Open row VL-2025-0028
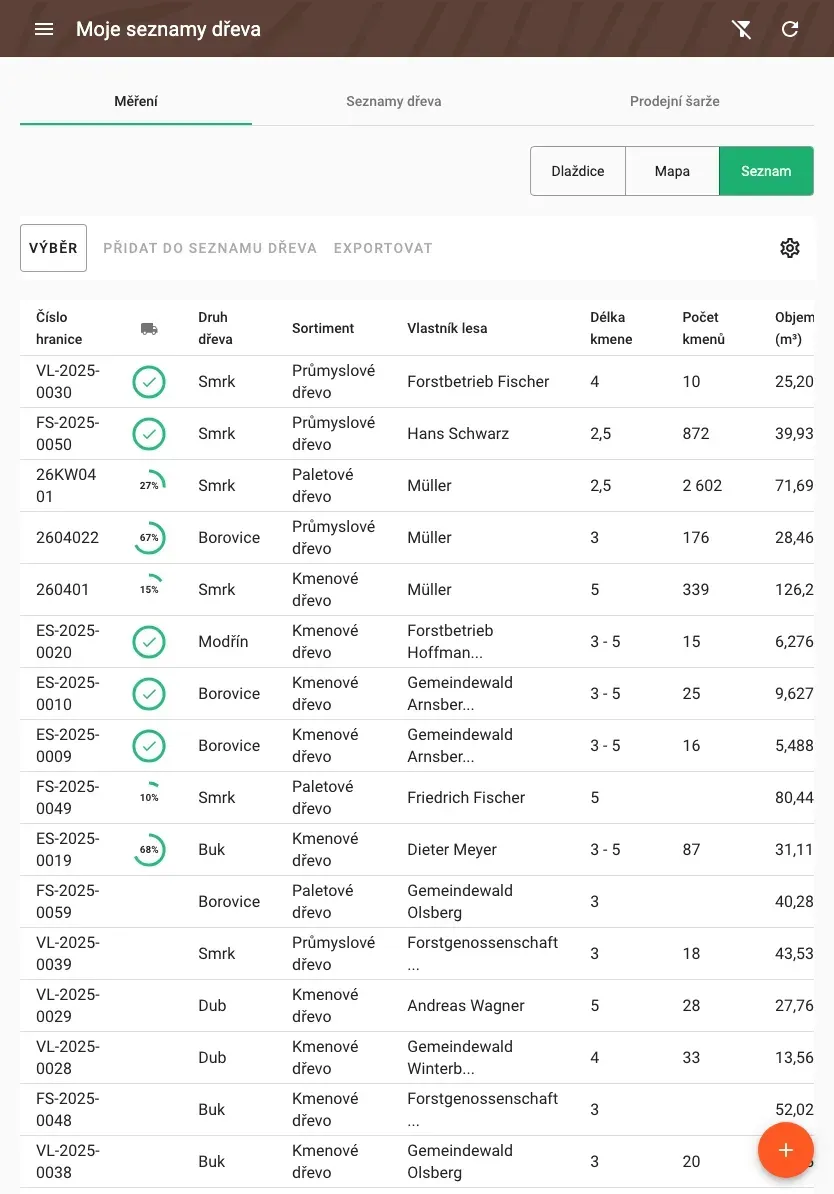834x1194 pixels. coord(417,1058)
